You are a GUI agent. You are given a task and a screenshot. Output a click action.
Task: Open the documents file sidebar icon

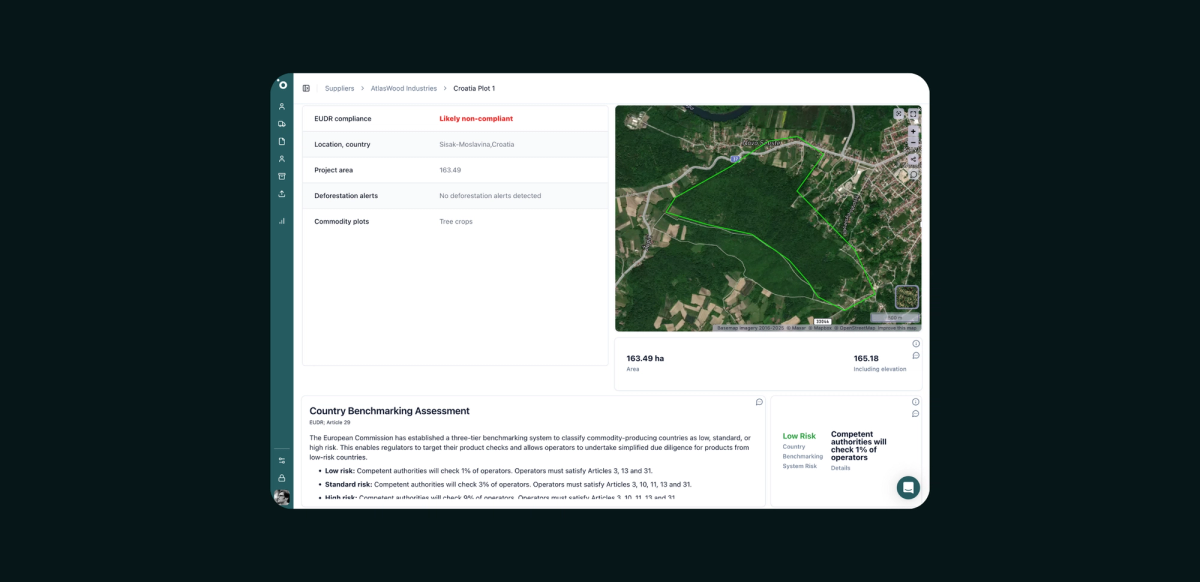(x=282, y=141)
